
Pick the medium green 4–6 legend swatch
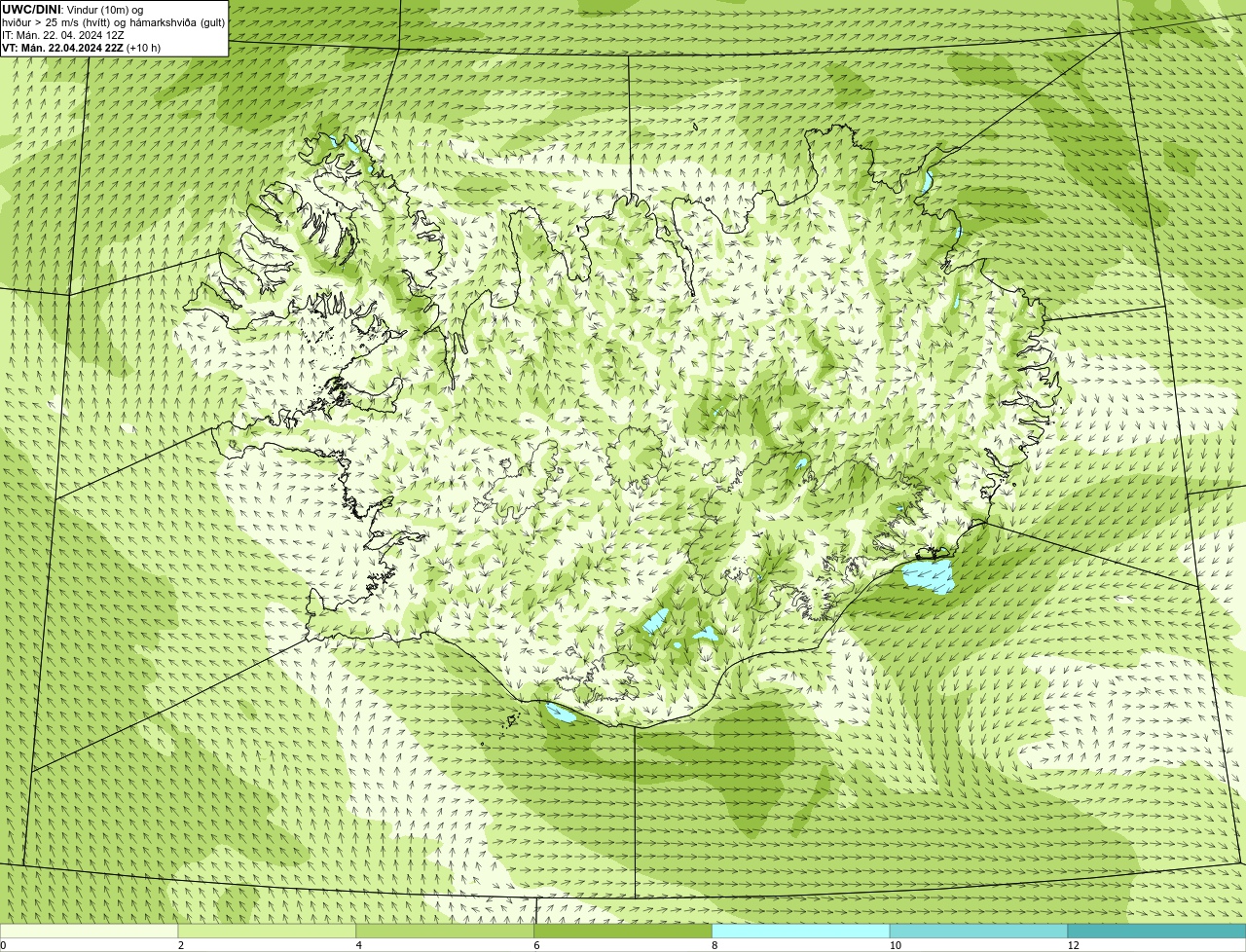point(445,931)
